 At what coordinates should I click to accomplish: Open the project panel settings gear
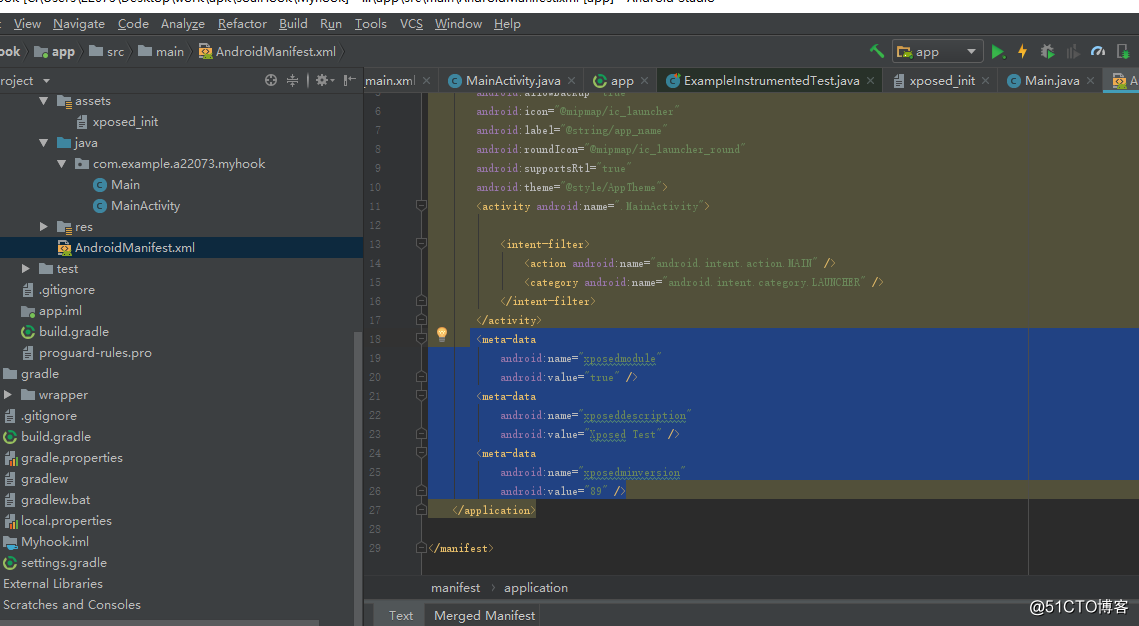point(324,81)
